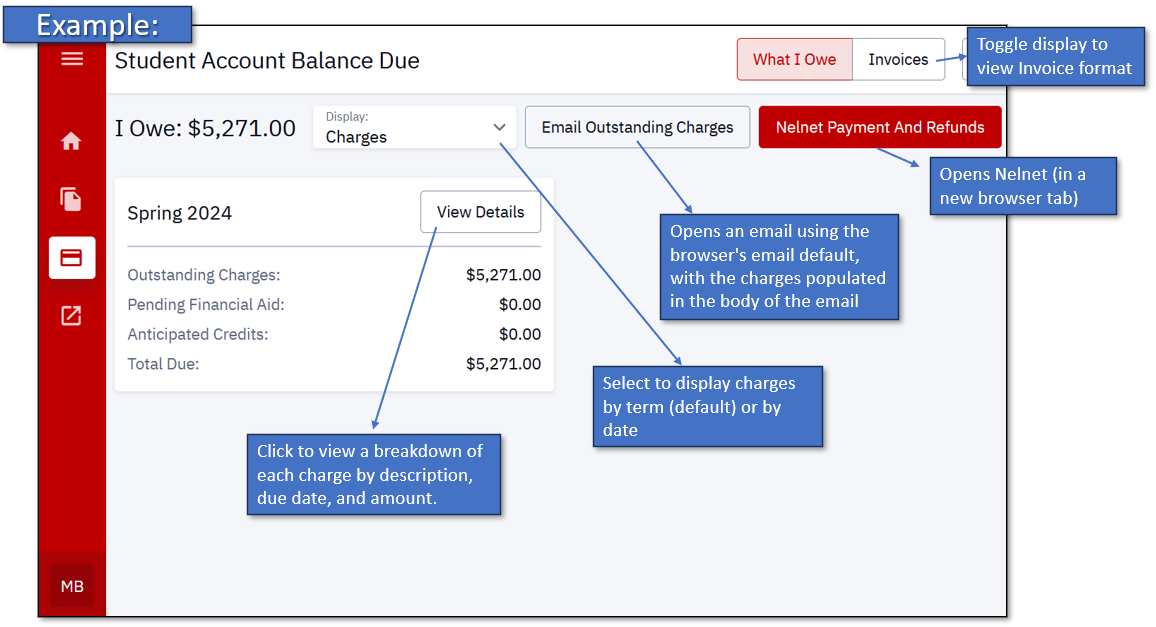Toggle display to Invoices format
Viewport: 1156px width, 627px height.
pyautogui.click(x=897, y=60)
